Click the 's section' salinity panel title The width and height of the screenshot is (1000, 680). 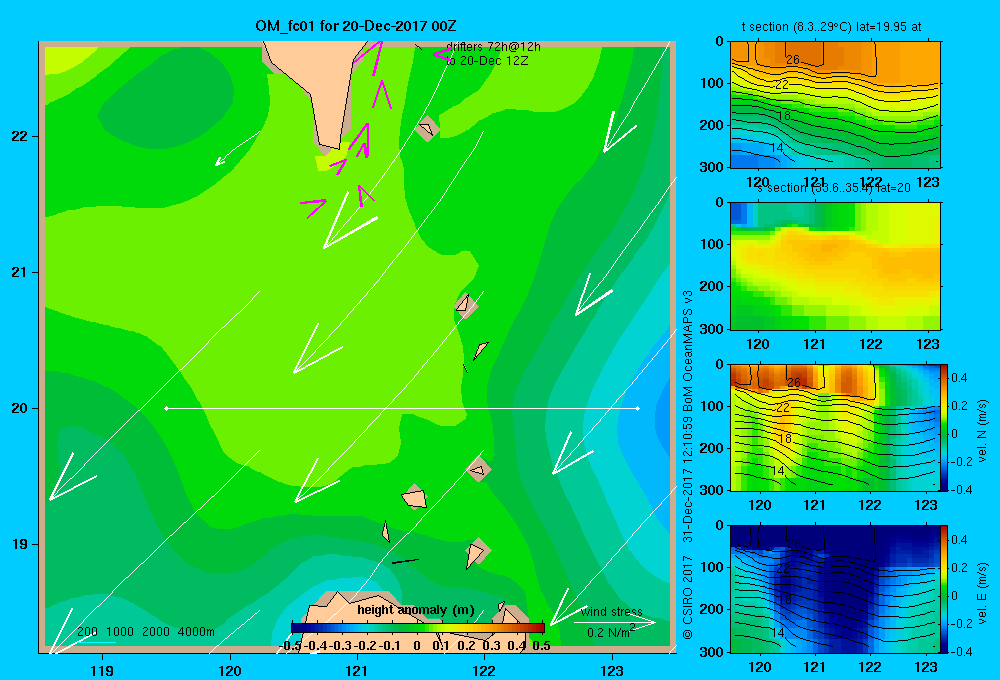(x=833, y=188)
